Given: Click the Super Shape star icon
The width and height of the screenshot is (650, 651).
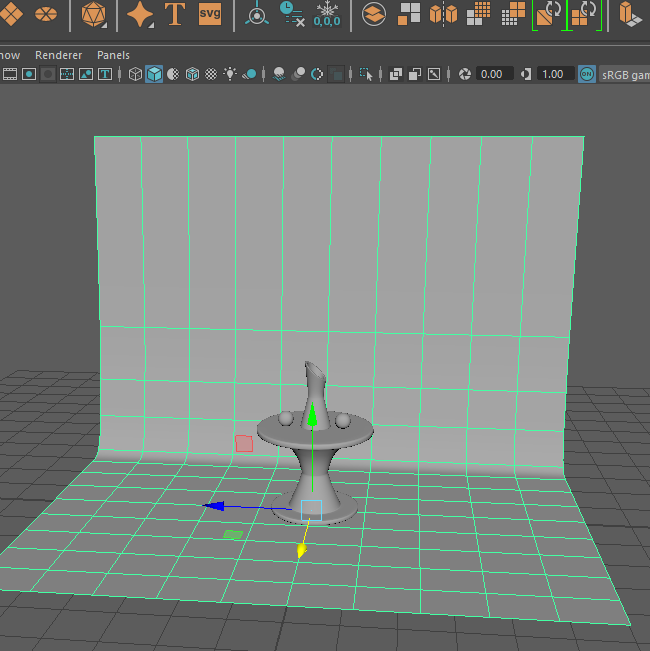Looking at the screenshot, I should 140,14.
